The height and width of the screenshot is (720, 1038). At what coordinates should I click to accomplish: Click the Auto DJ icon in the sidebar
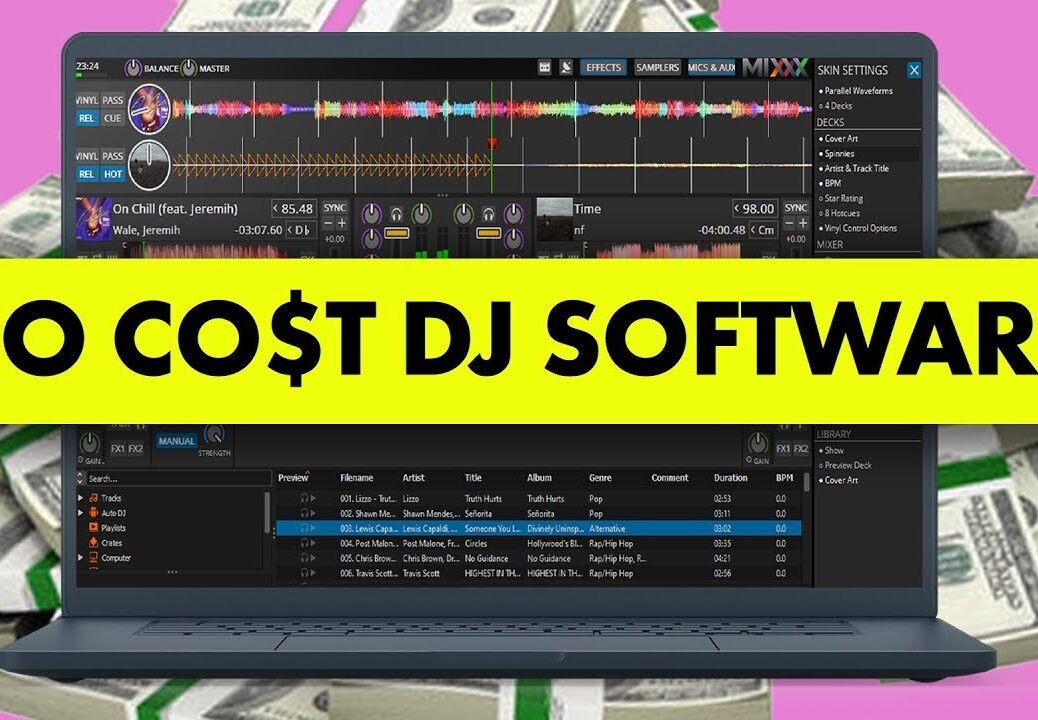(x=94, y=513)
